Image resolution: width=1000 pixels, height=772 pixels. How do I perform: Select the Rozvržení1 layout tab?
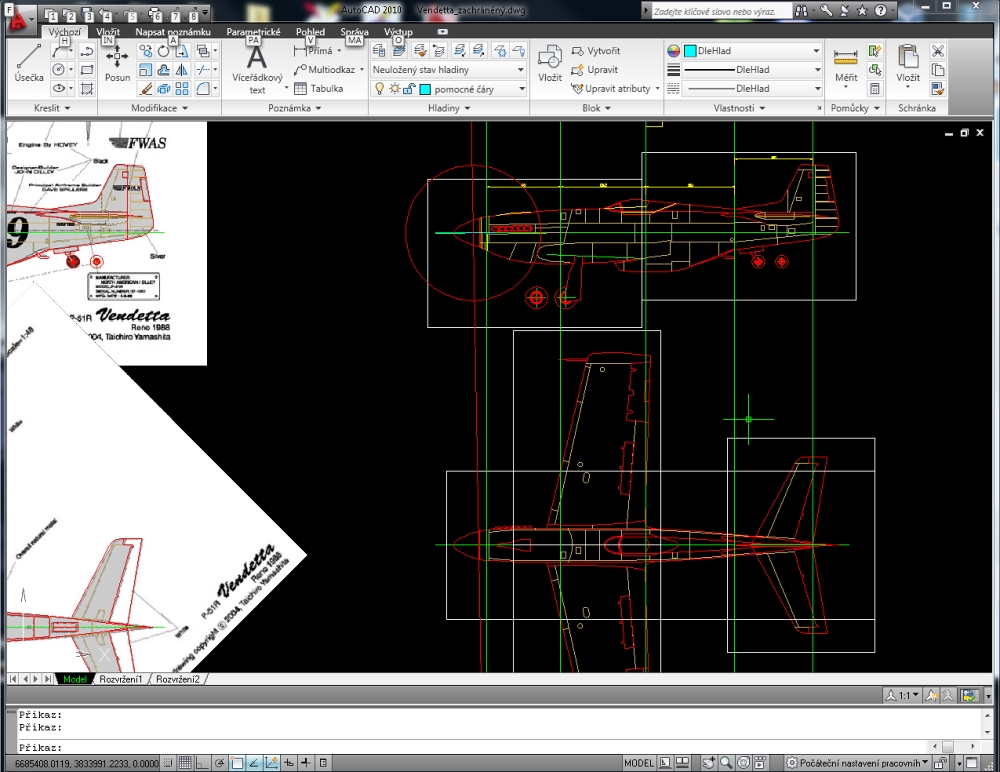coord(121,679)
